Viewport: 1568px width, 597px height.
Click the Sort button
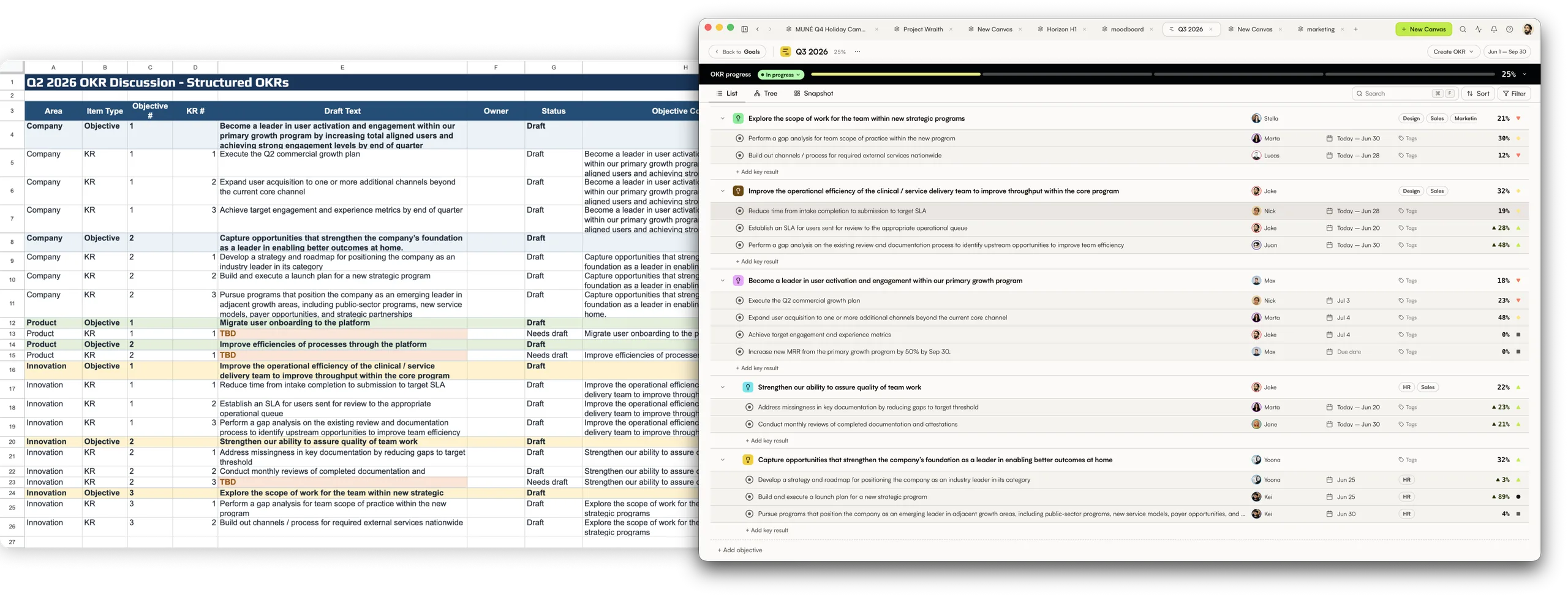[x=1478, y=93]
